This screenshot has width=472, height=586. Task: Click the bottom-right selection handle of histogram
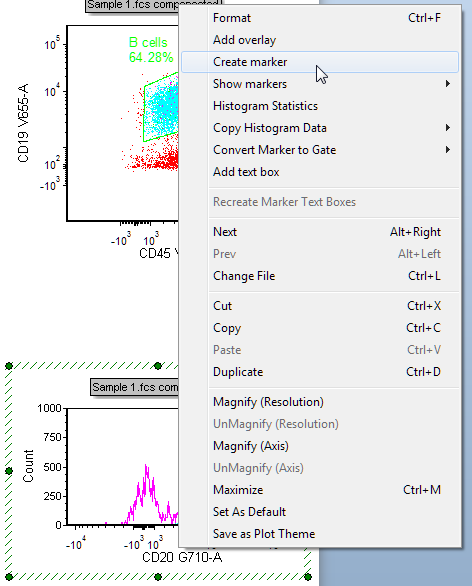point(308,577)
